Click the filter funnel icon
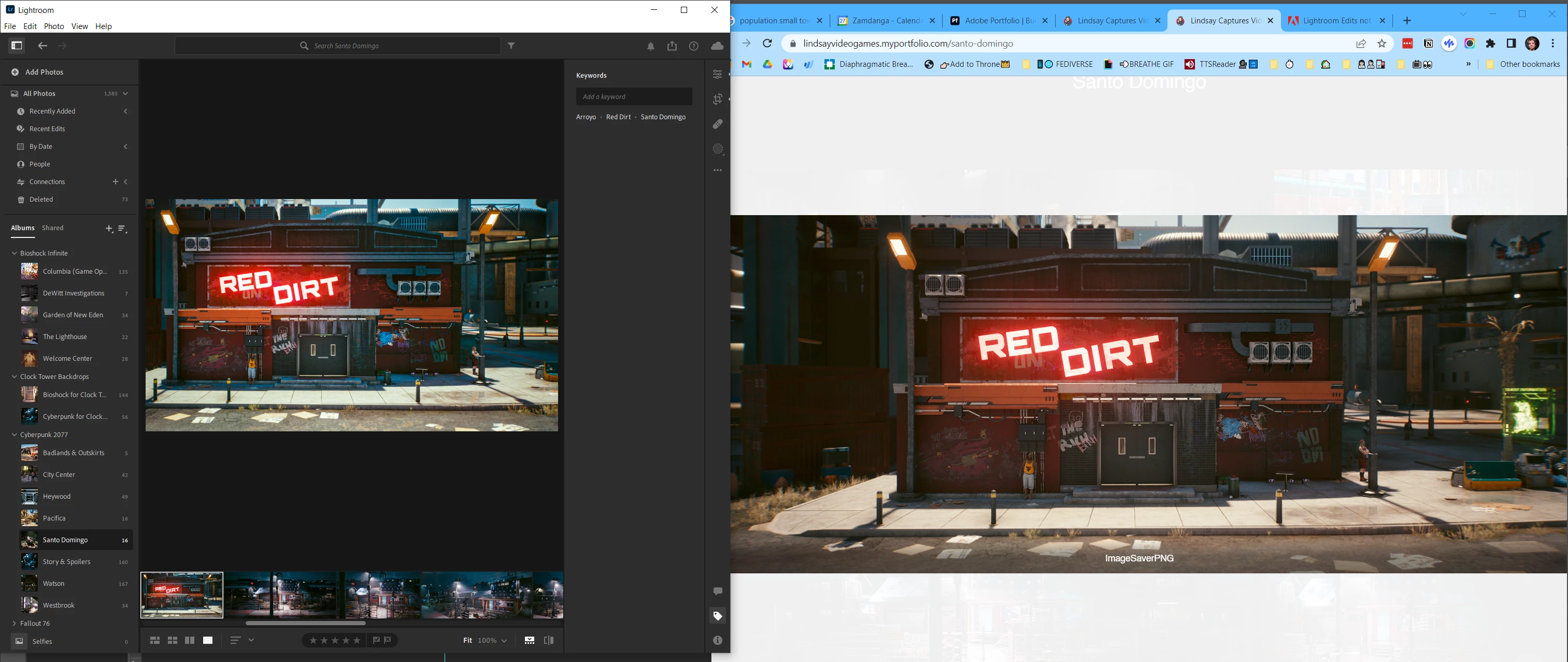The width and height of the screenshot is (1568, 662). click(x=511, y=46)
